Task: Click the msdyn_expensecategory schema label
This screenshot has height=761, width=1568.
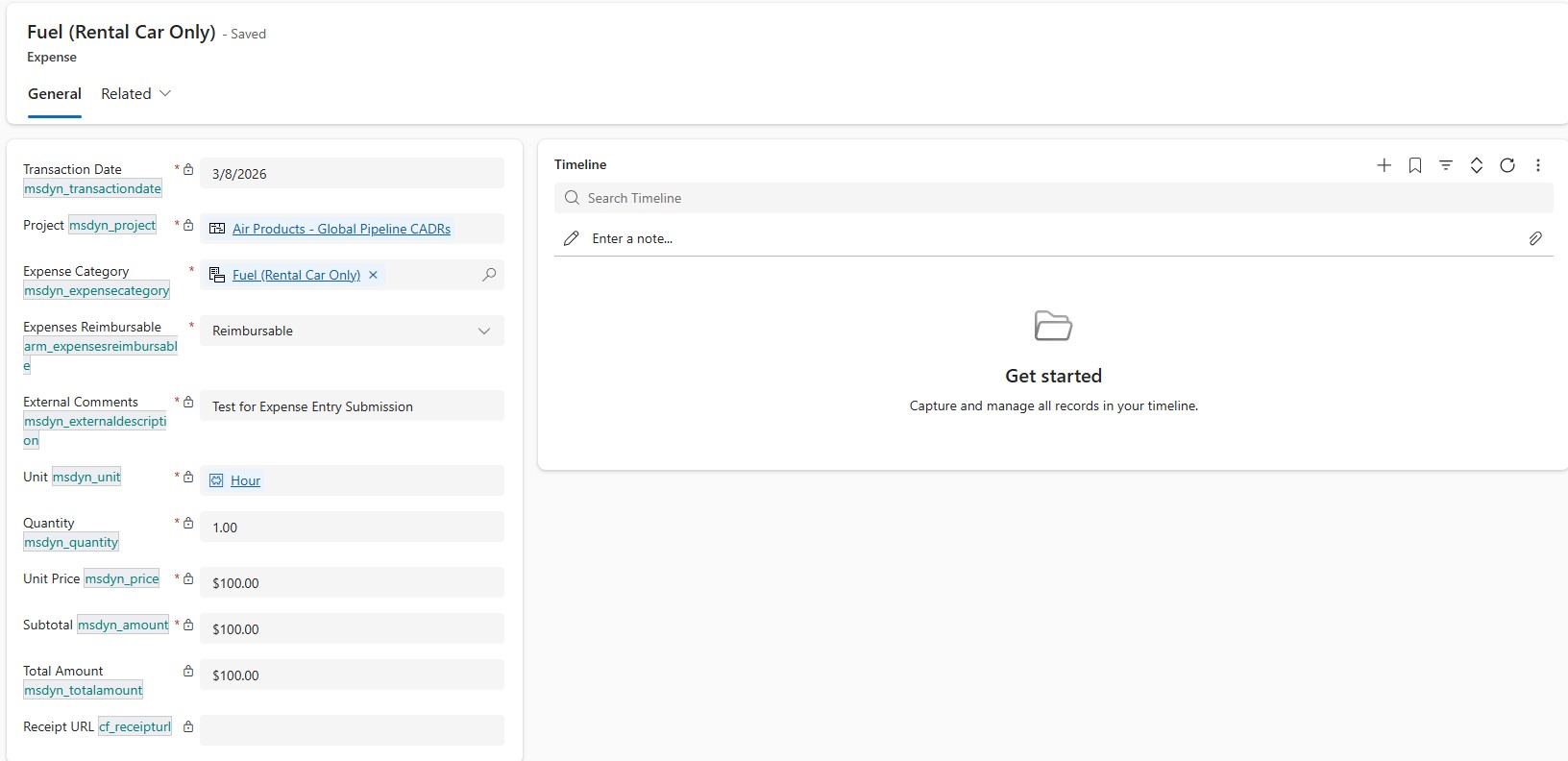Action: [97, 291]
